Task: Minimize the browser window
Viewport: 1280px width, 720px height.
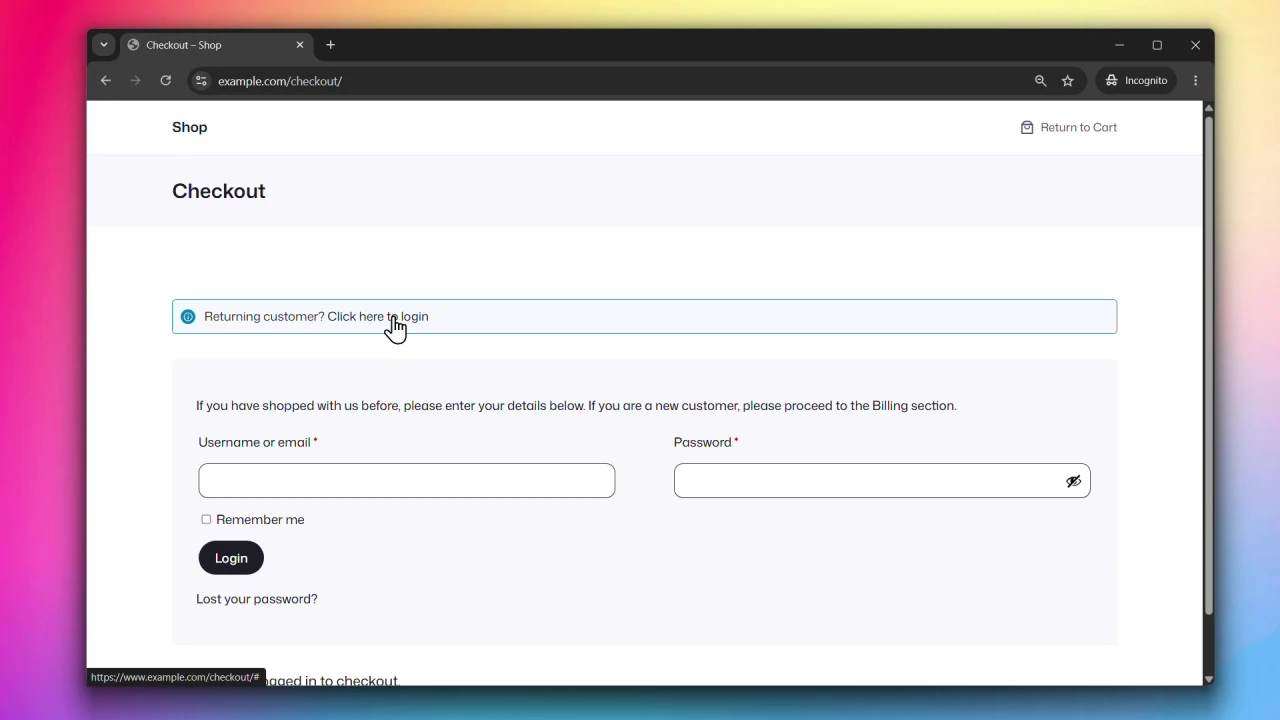Action: (x=1120, y=45)
